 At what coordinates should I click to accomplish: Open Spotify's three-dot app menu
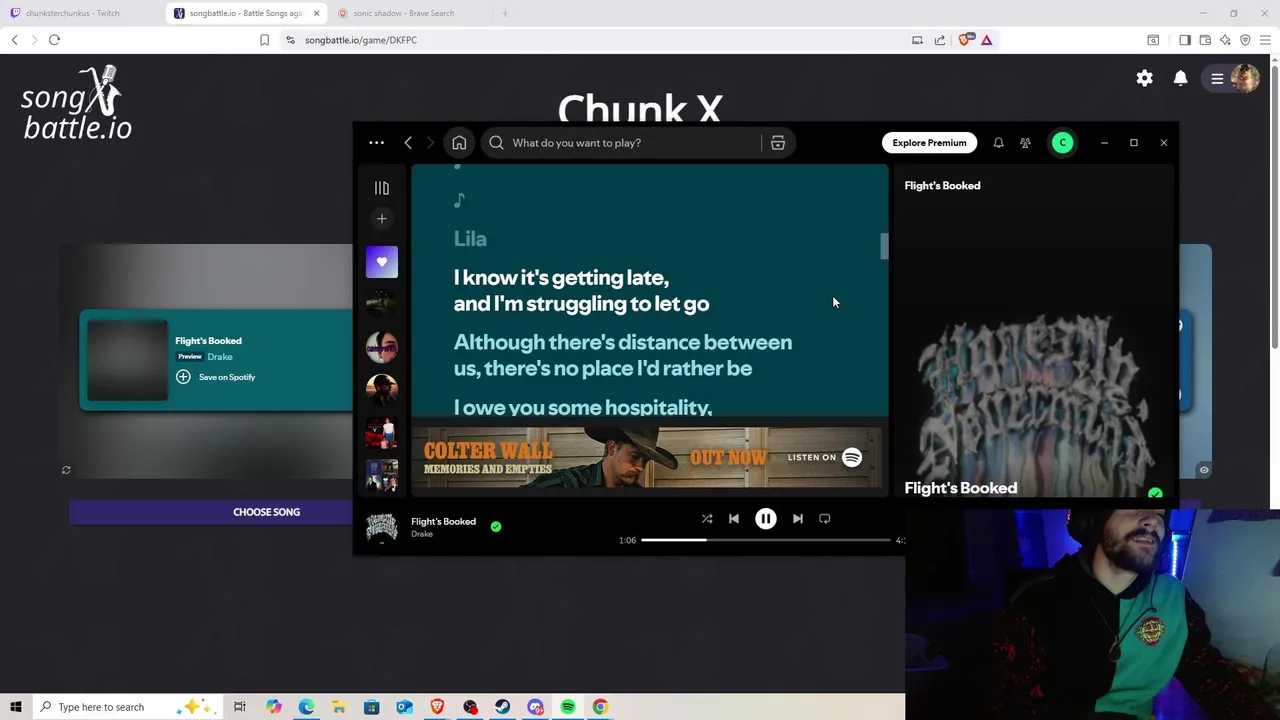[376, 142]
